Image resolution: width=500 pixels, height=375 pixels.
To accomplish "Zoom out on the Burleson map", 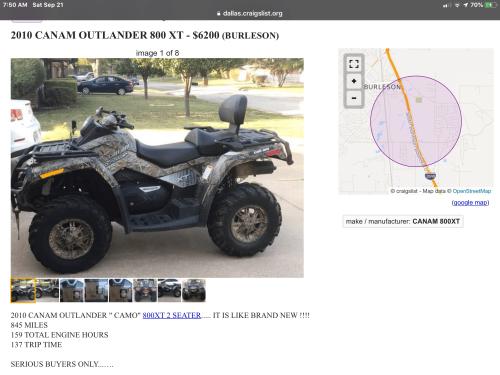I will (x=354, y=98).
